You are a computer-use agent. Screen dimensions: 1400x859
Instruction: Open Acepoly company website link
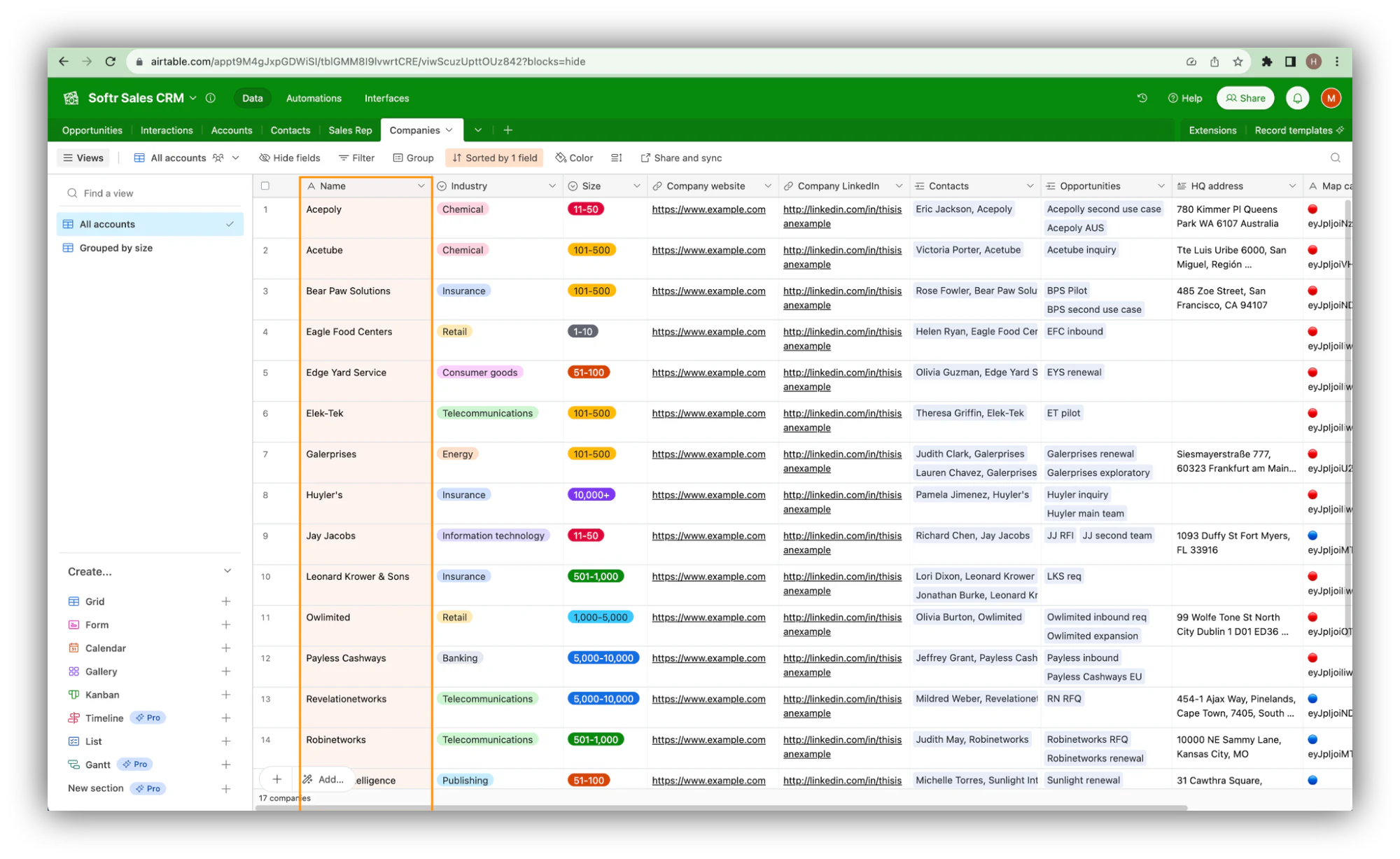pos(708,209)
